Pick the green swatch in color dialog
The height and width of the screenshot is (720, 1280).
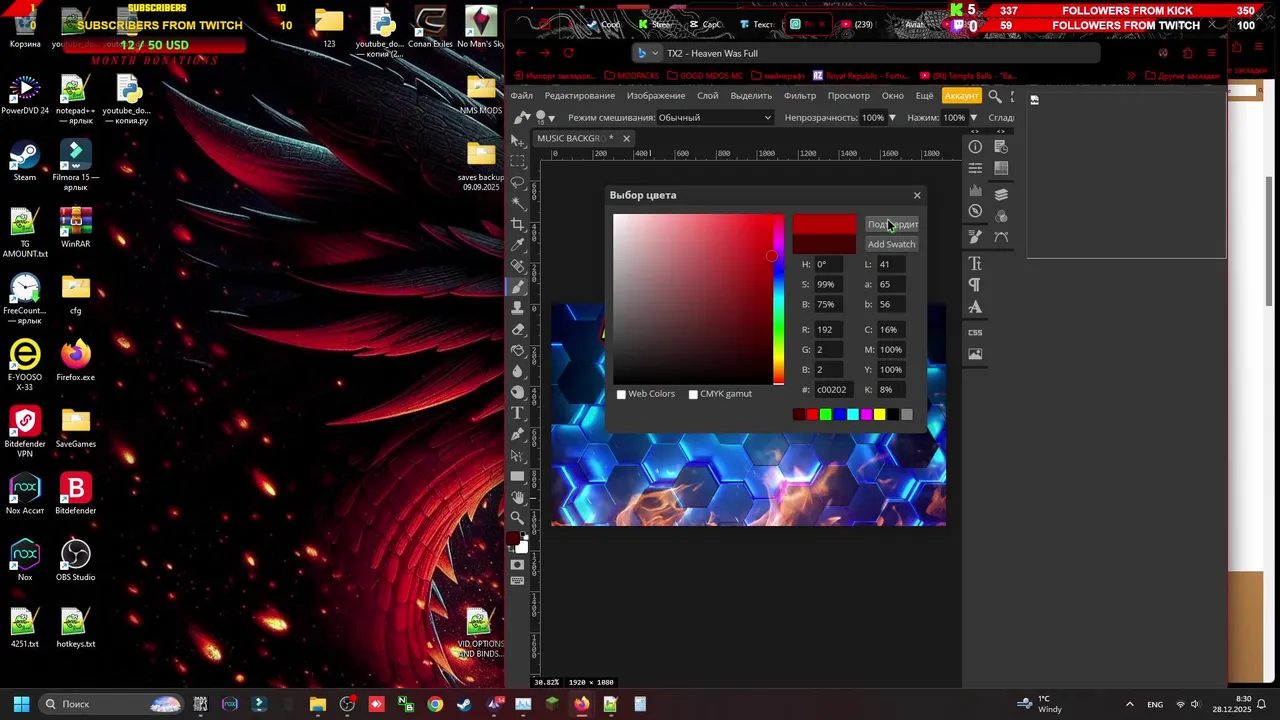[x=825, y=414]
